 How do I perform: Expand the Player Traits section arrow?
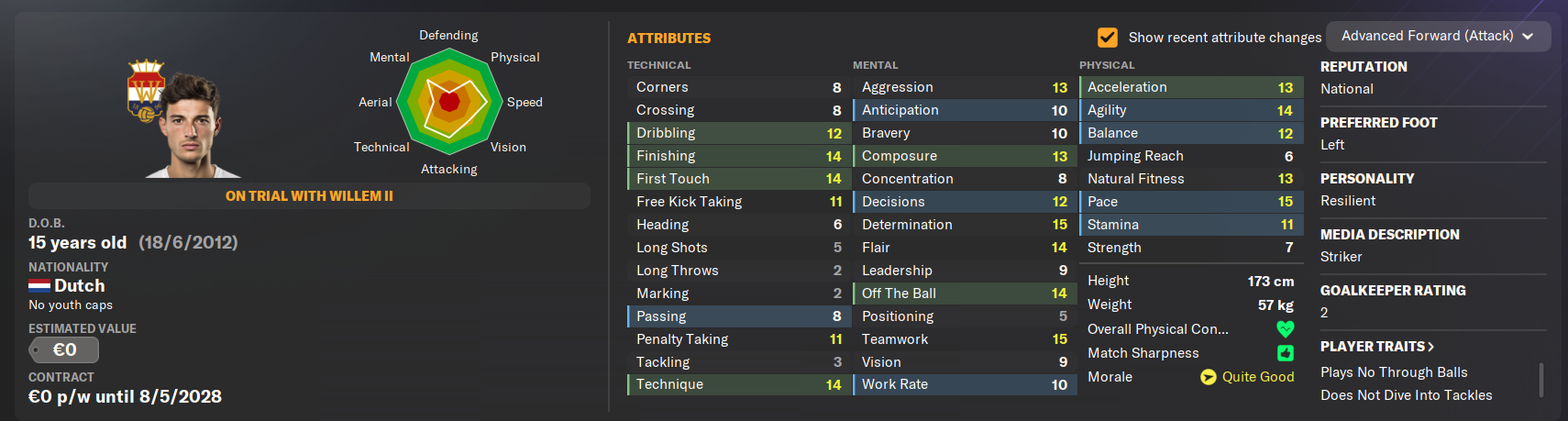click(1430, 347)
